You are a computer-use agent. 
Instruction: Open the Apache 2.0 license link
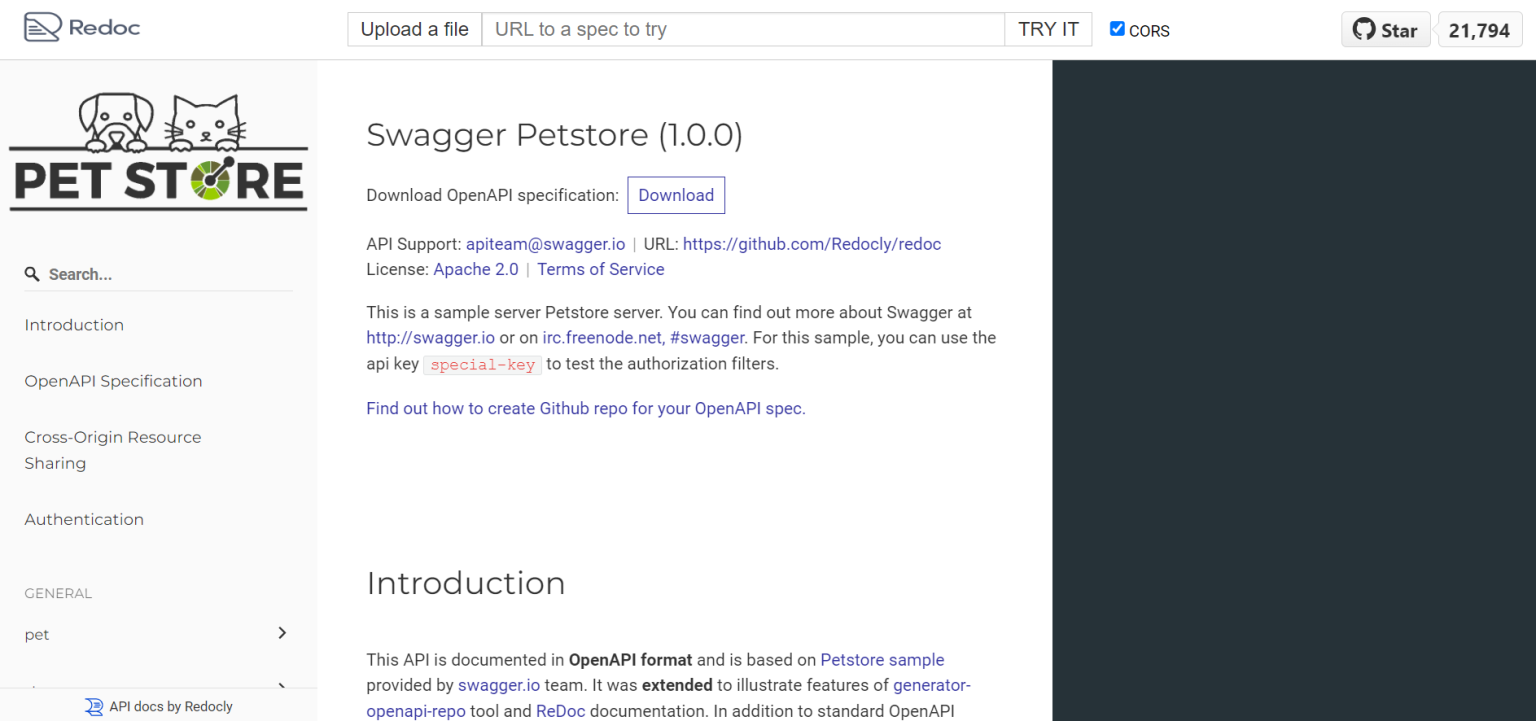476,269
